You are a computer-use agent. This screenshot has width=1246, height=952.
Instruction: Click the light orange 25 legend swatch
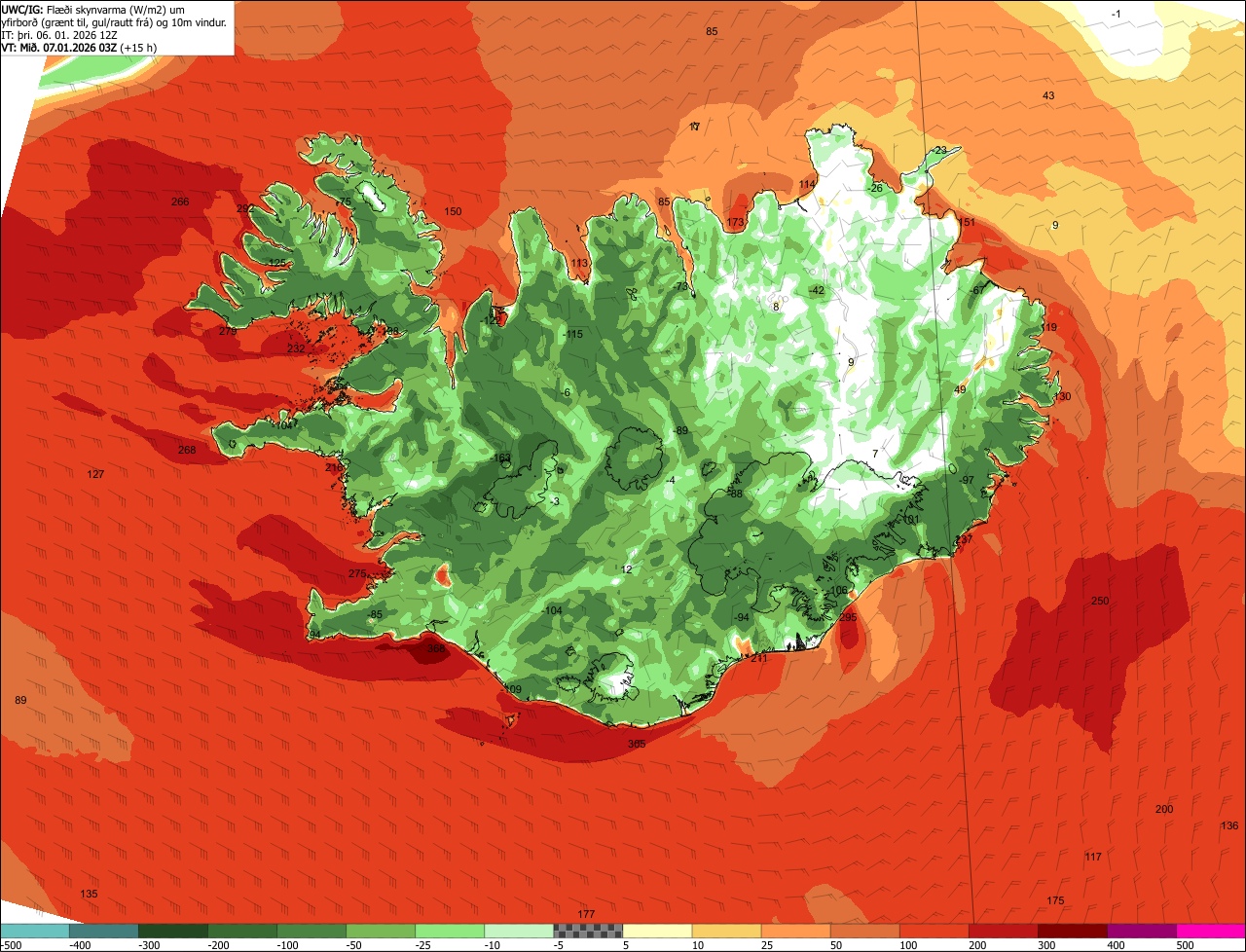pos(795,932)
